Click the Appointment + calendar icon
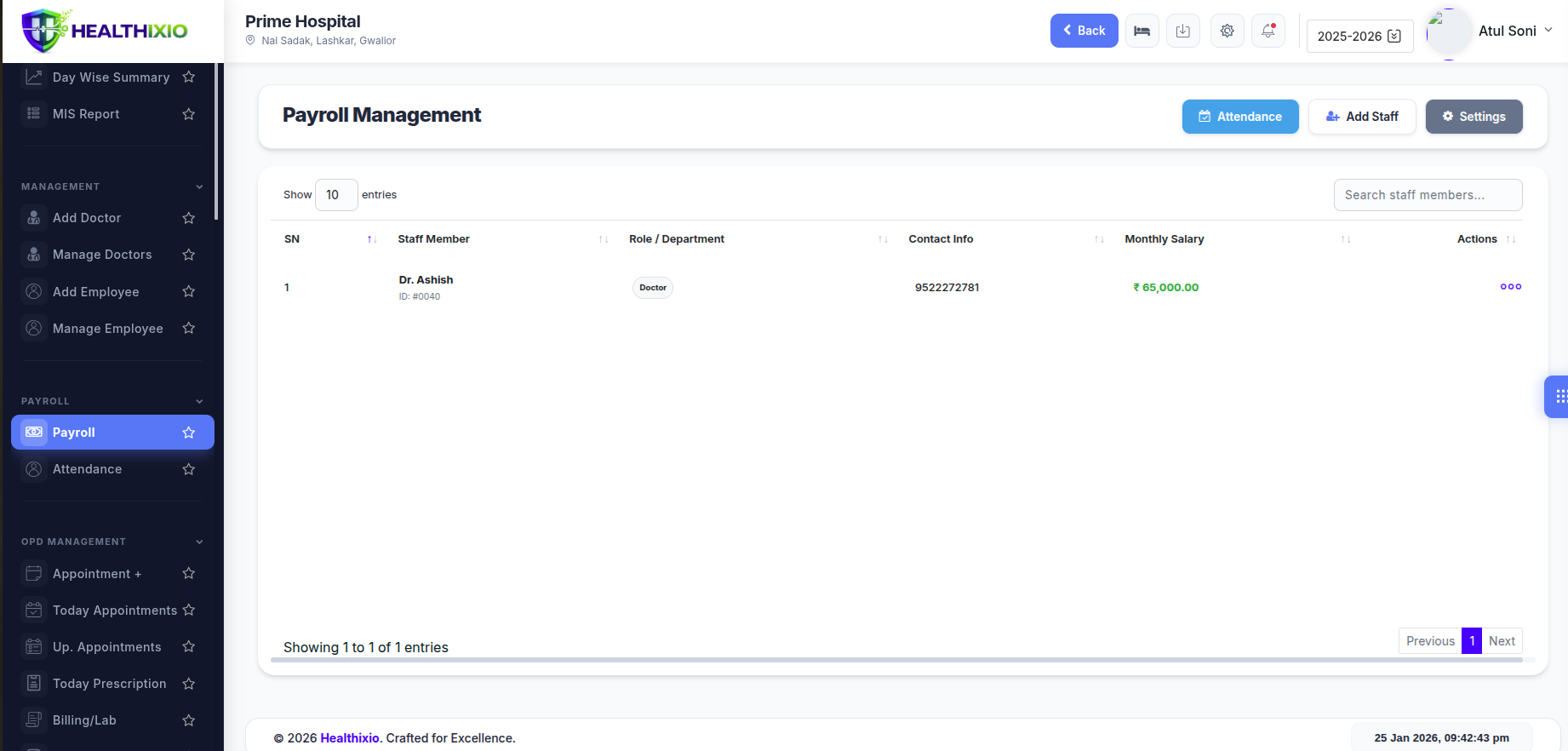Viewport: 1568px width, 751px height. pos(34,573)
